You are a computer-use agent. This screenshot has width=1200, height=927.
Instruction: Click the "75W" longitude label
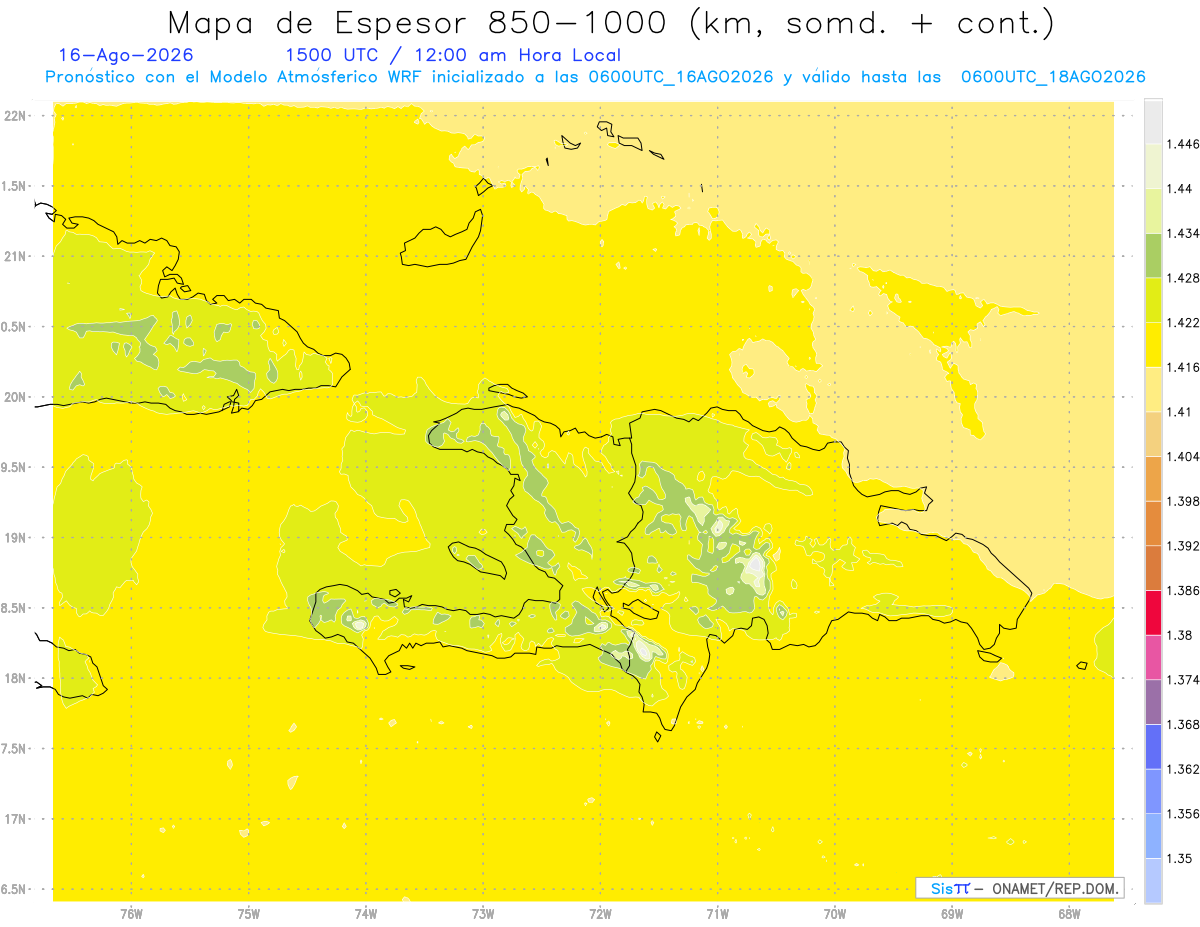tap(249, 913)
